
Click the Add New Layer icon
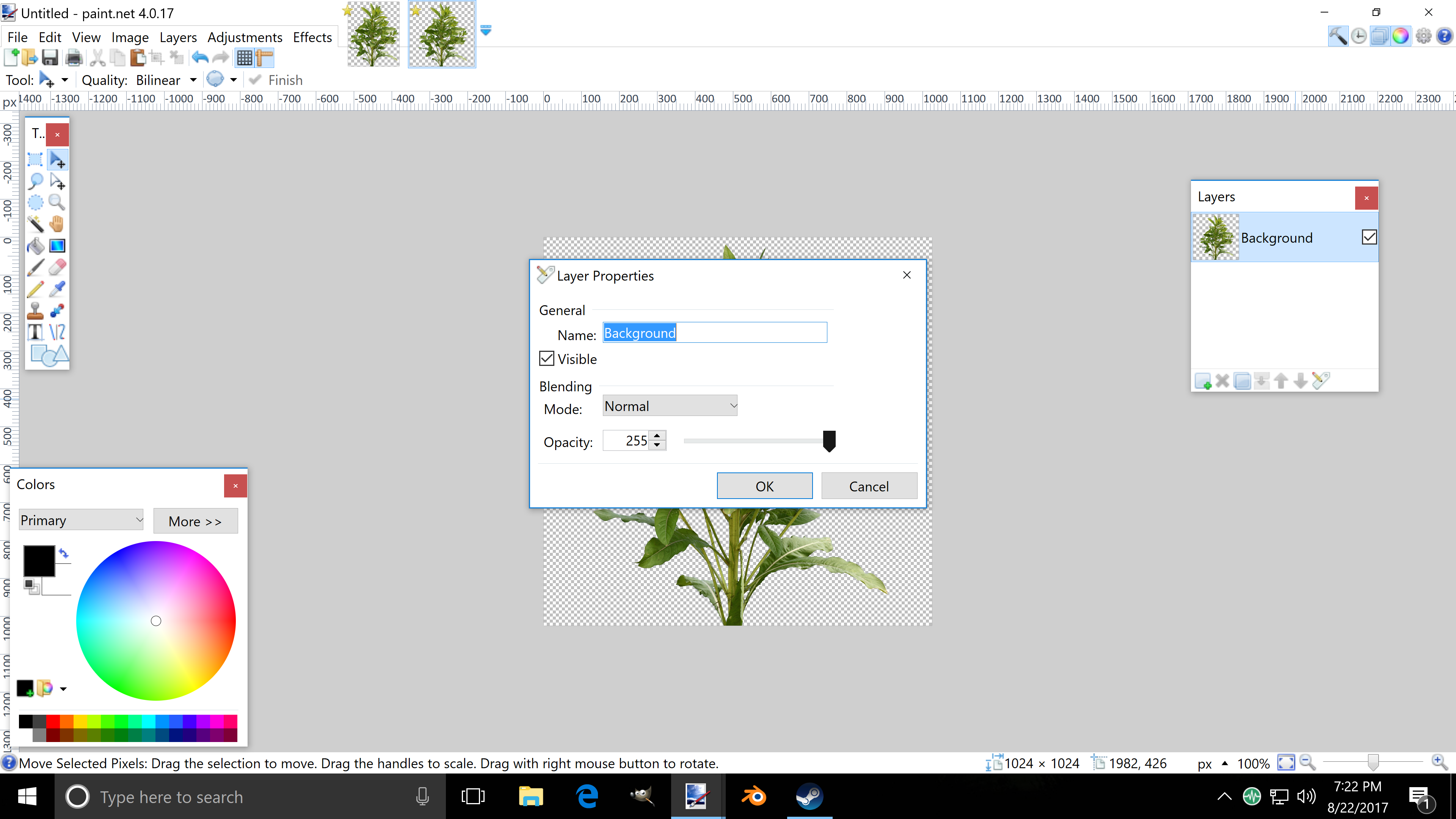tap(1202, 381)
